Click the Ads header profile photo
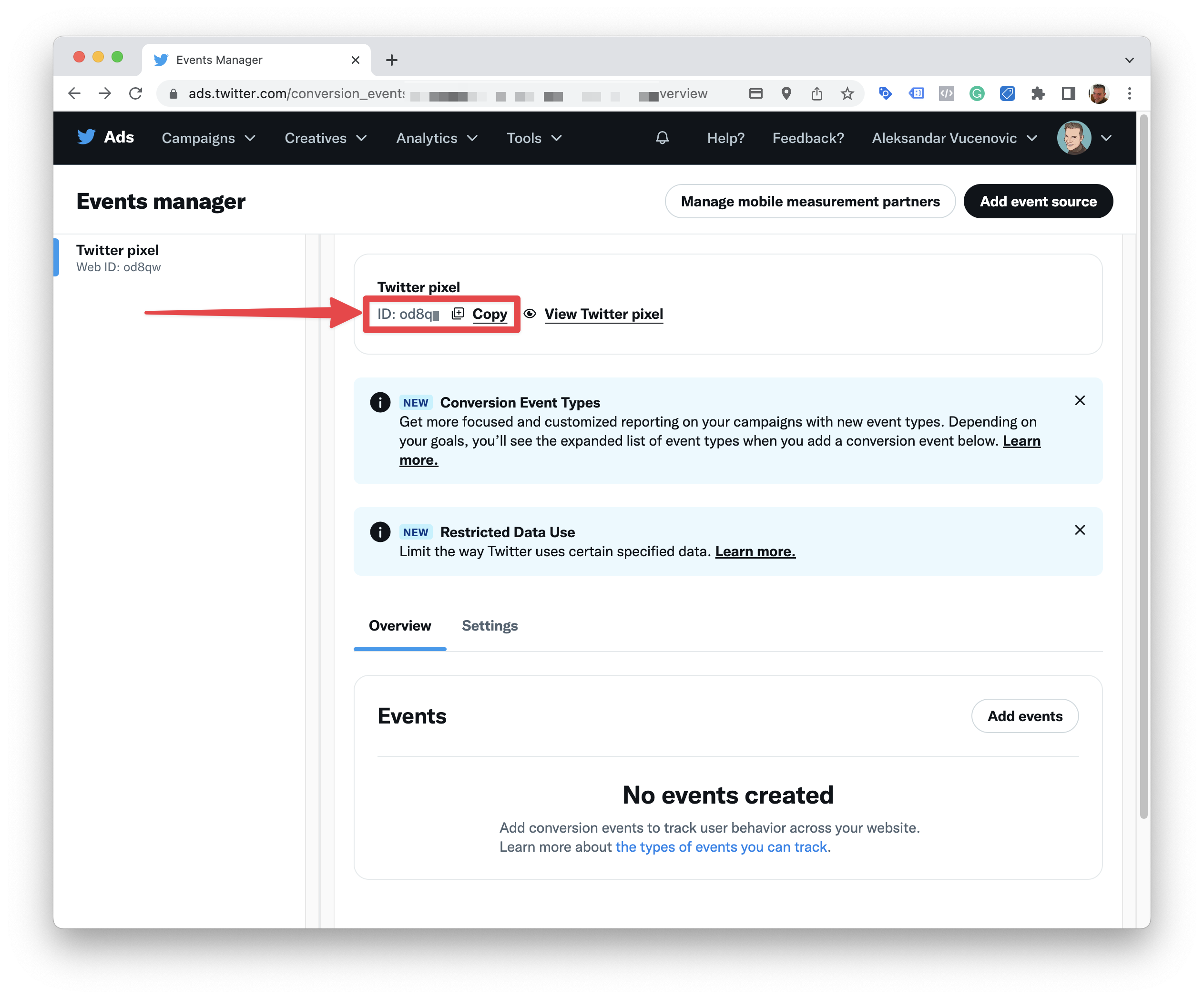This screenshot has width=1204, height=999. (1074, 138)
